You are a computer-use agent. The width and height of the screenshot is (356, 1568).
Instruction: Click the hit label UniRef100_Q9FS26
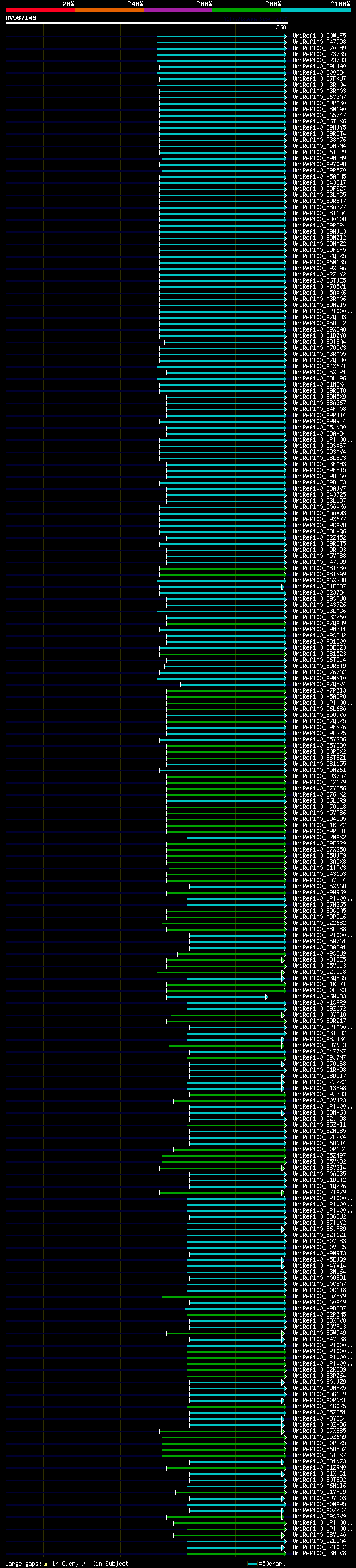pyautogui.click(x=319, y=727)
